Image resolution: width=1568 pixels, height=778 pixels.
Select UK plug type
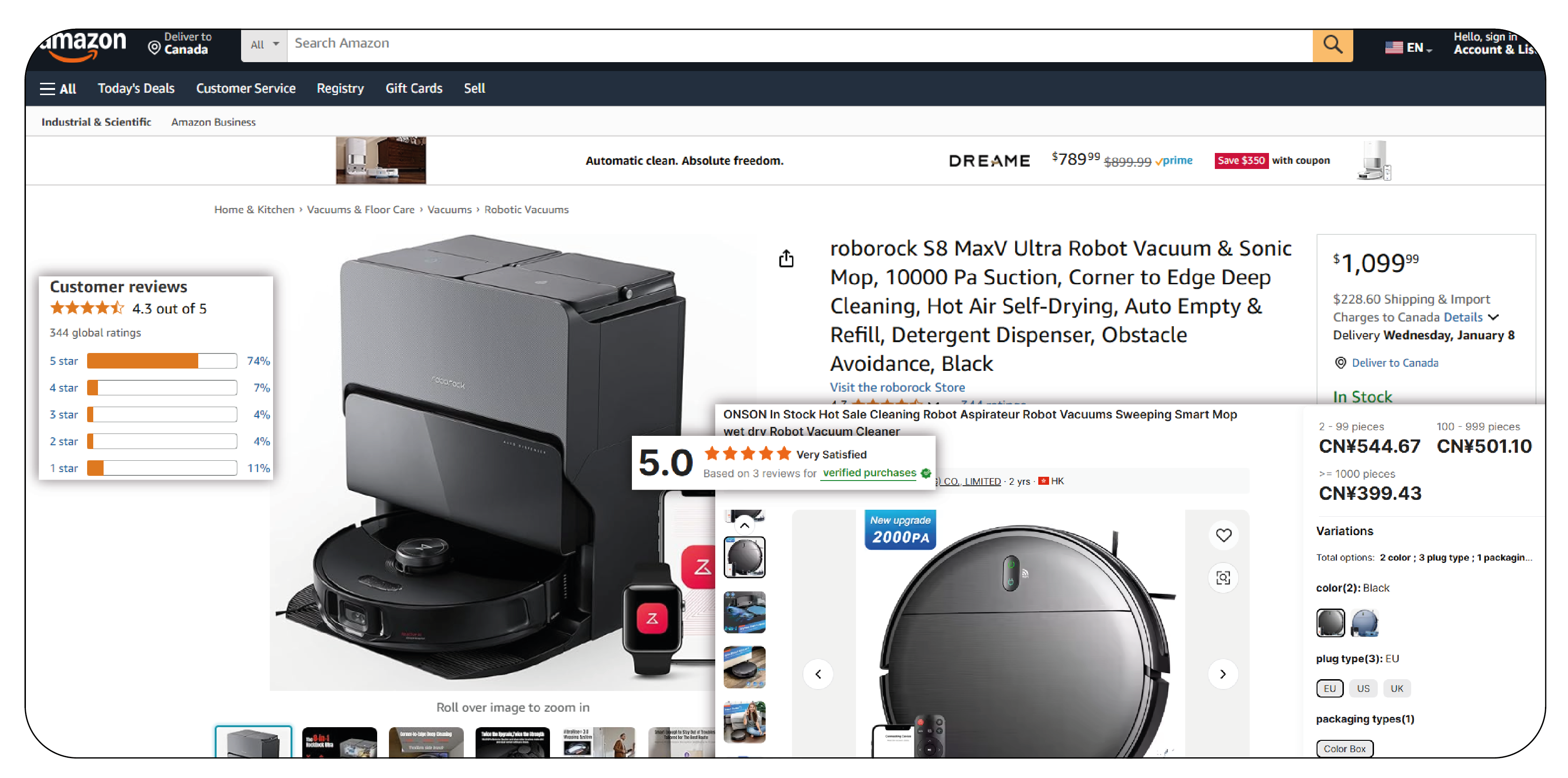(1396, 688)
